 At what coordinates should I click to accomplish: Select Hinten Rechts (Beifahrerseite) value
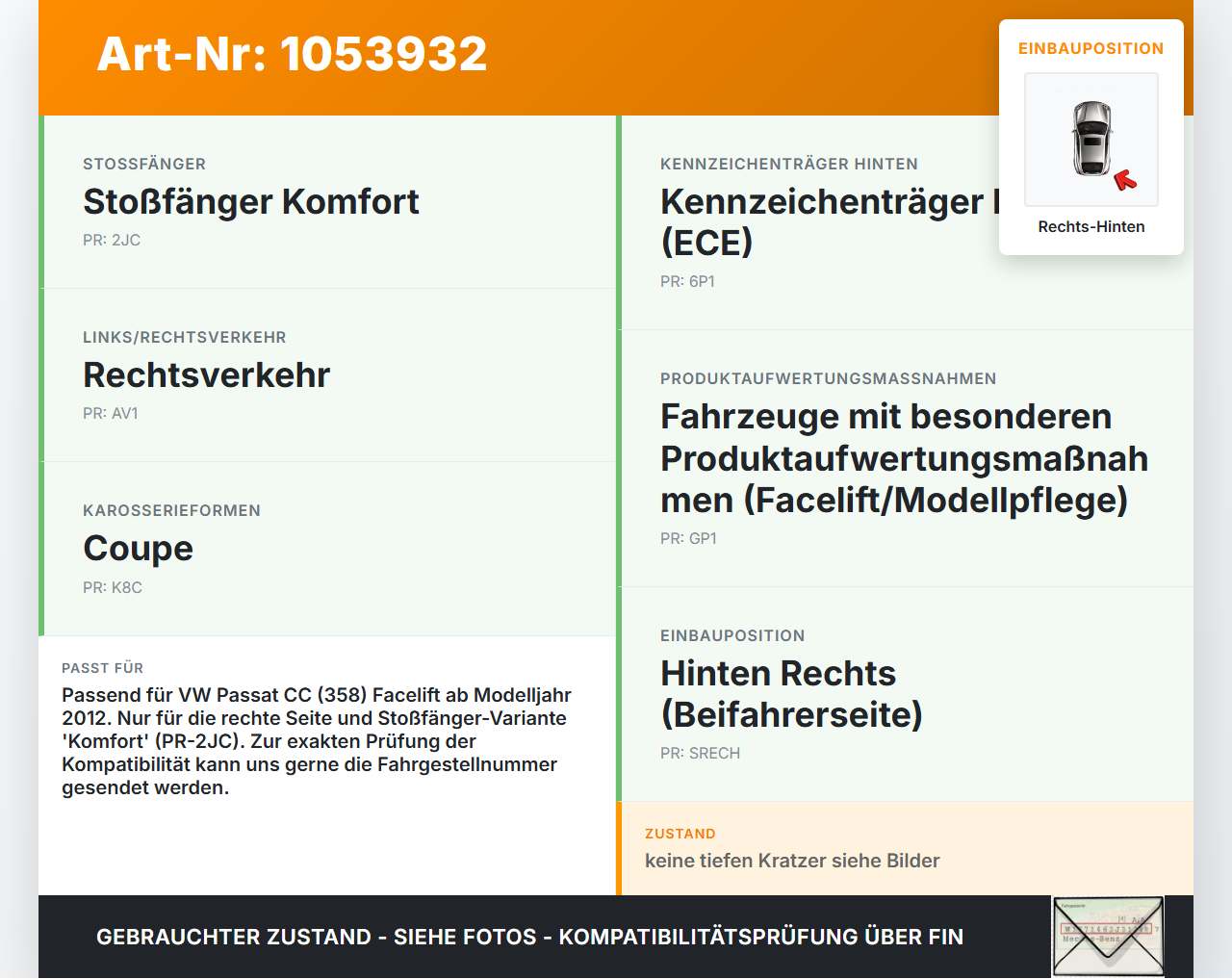coord(792,693)
